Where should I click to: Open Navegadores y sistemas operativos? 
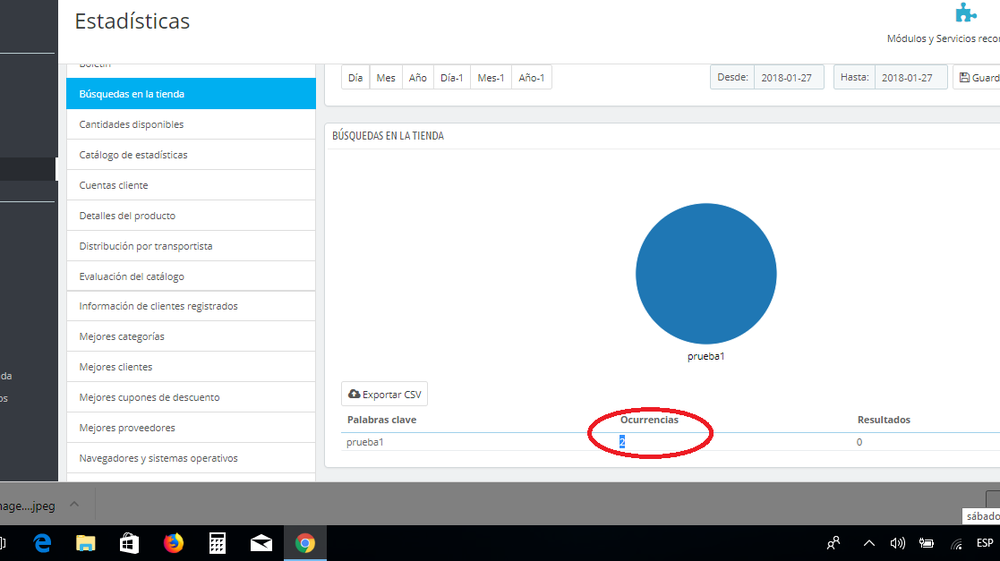tap(191, 458)
